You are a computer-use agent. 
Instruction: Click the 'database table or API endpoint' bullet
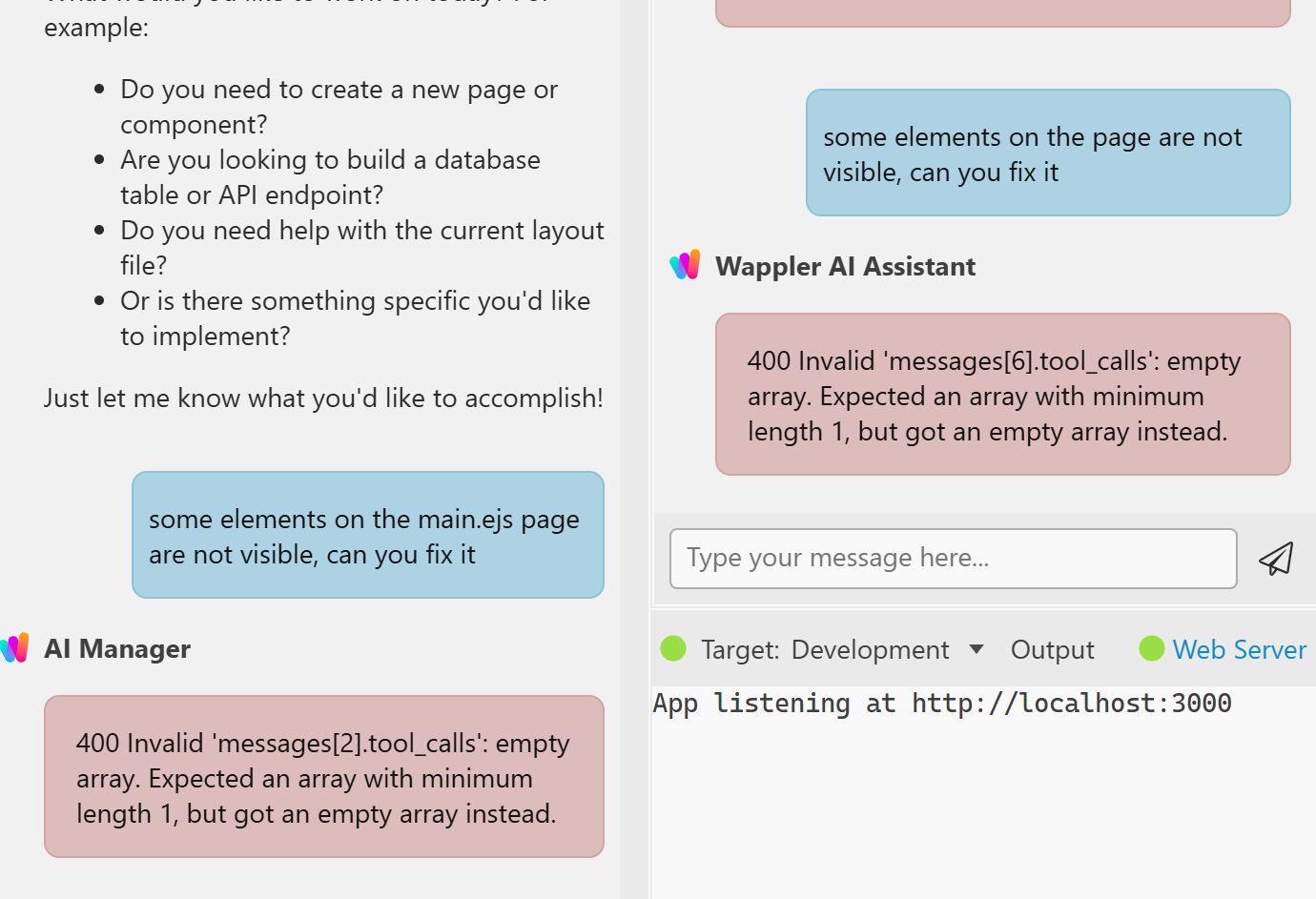tap(330, 176)
